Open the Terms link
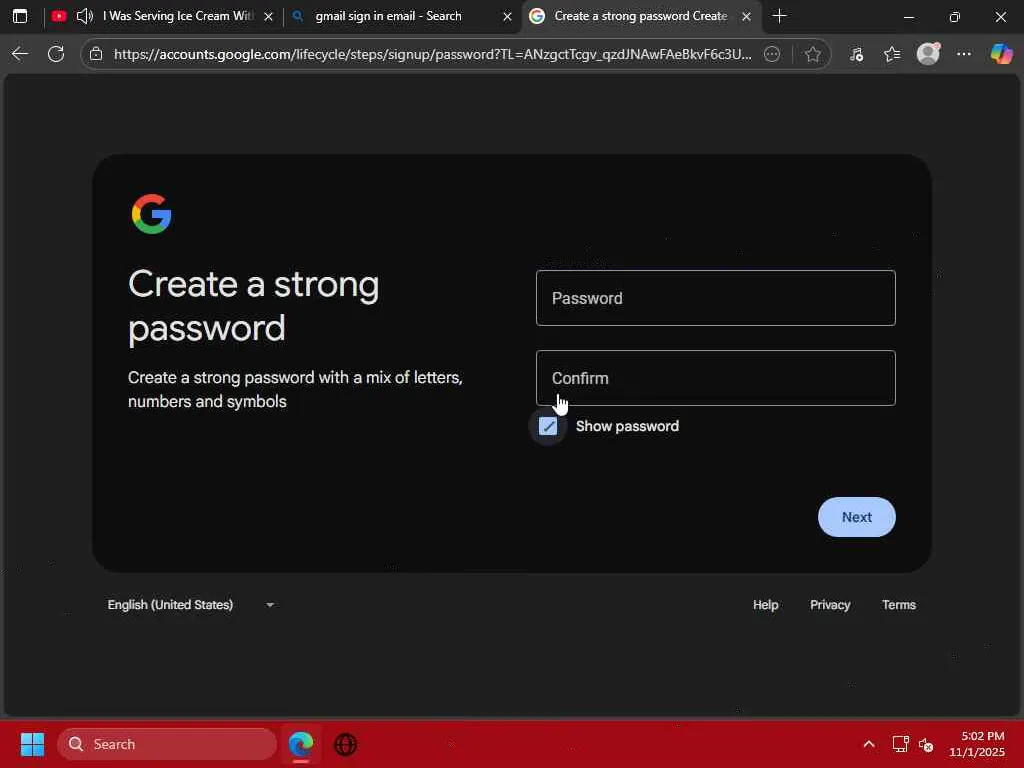Image resolution: width=1024 pixels, height=768 pixels. [899, 605]
